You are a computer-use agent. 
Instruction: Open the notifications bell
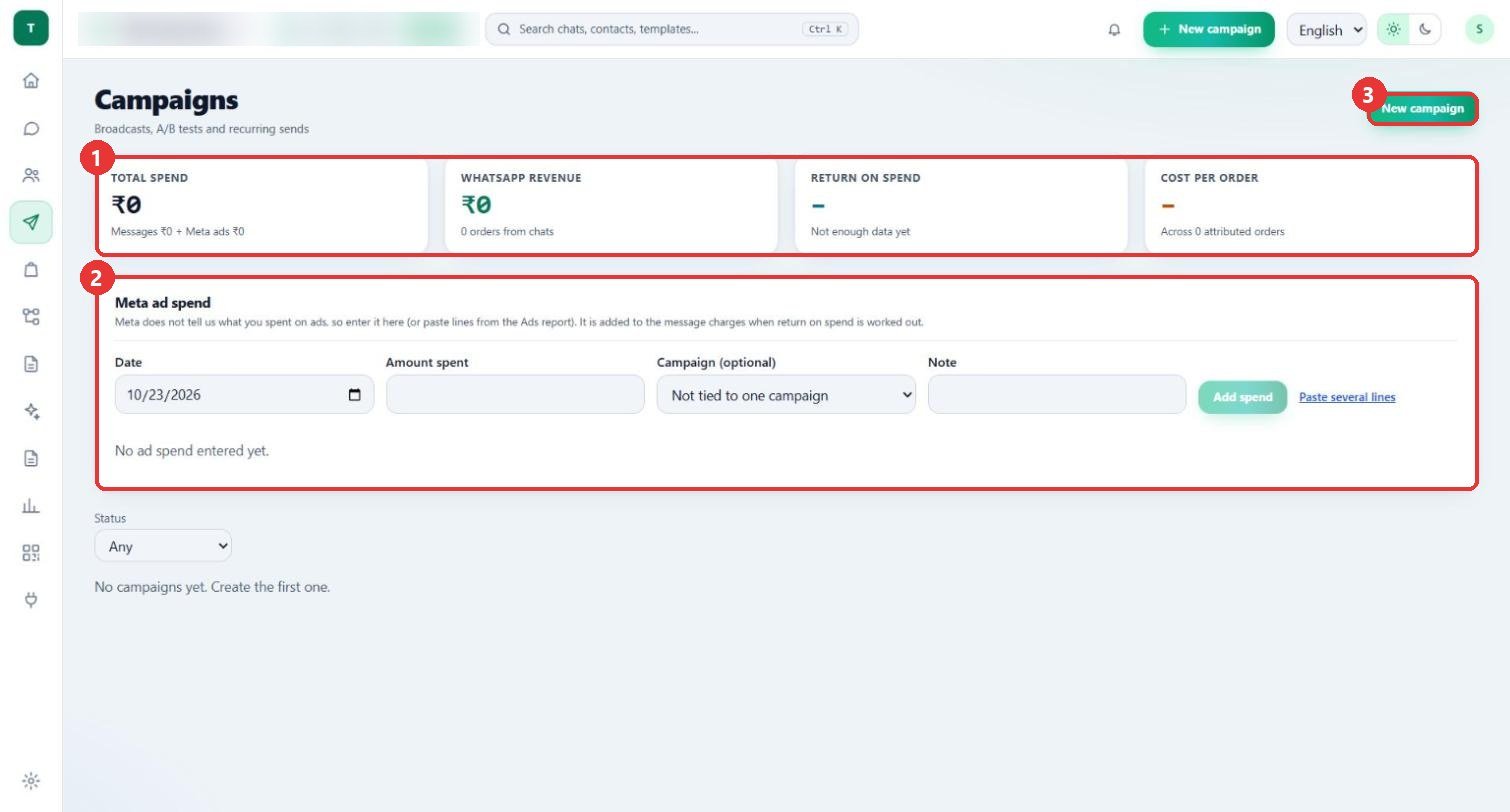point(1114,29)
